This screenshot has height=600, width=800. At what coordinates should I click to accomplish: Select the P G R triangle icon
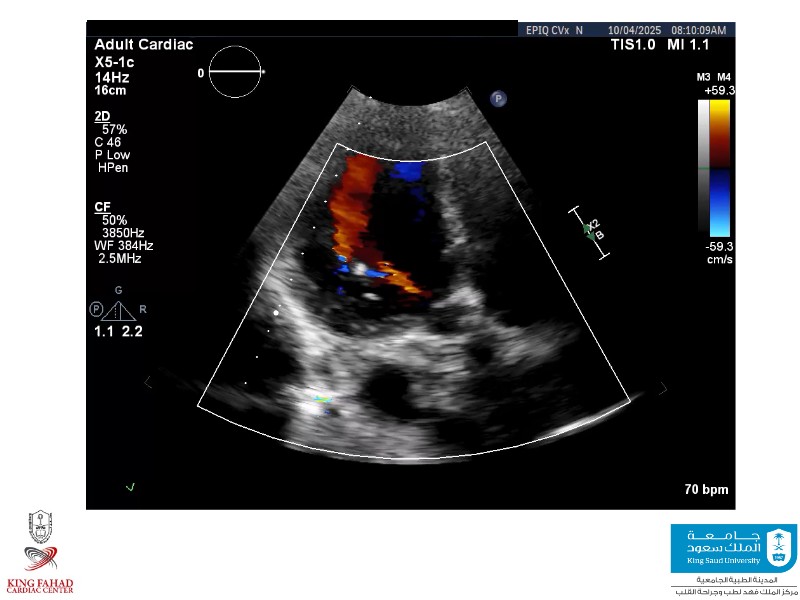119,307
